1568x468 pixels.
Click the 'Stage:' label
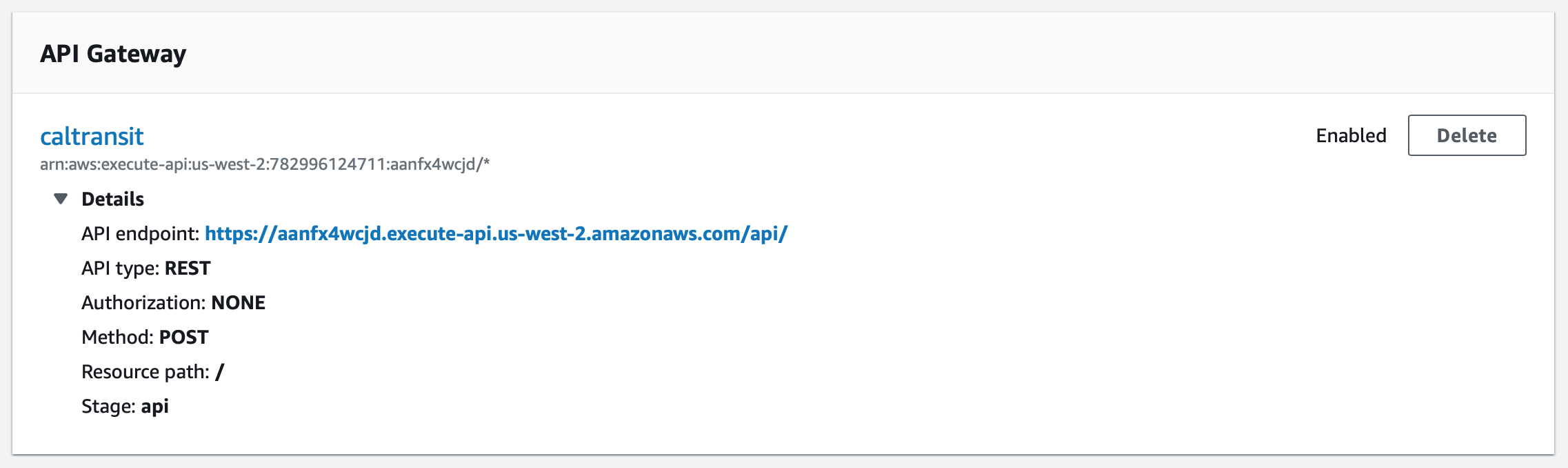point(108,406)
